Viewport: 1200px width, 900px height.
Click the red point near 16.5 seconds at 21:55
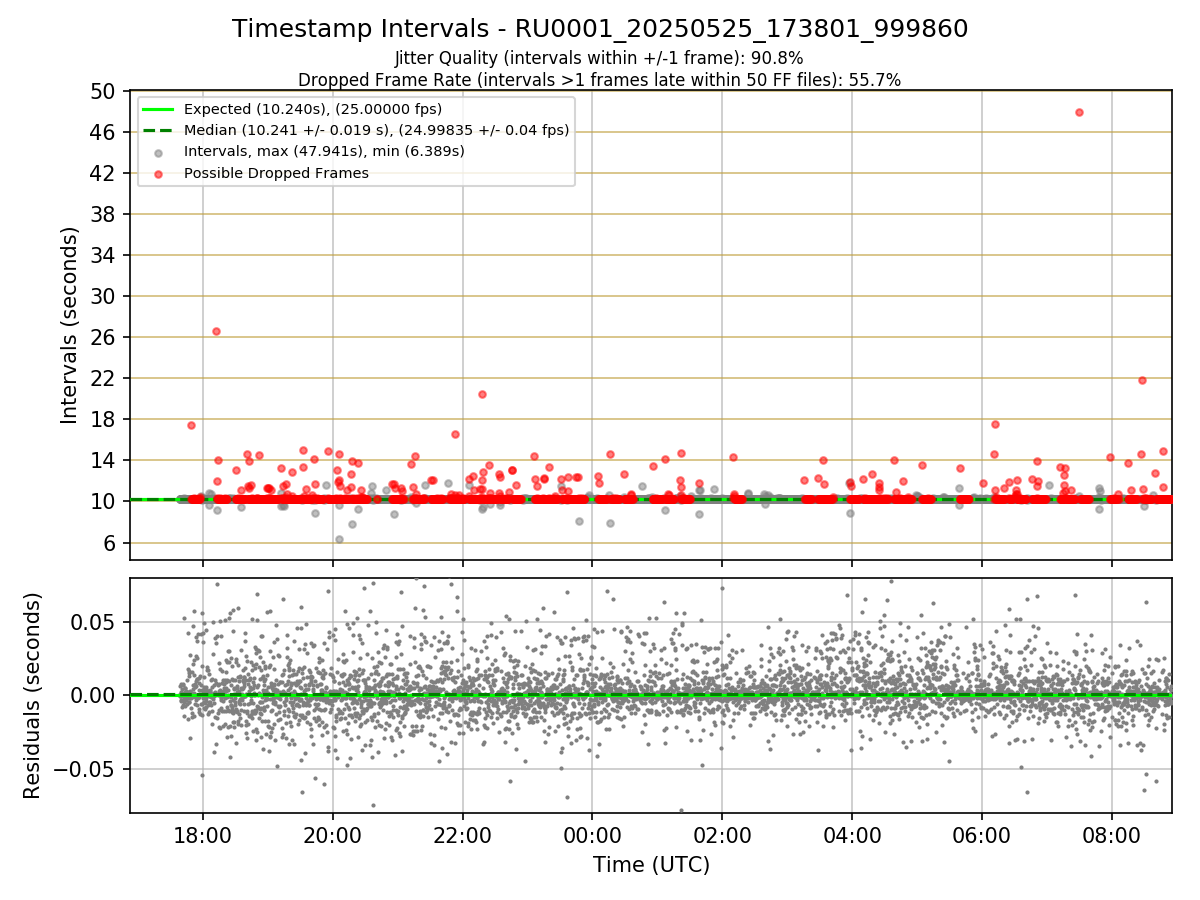(x=455, y=434)
